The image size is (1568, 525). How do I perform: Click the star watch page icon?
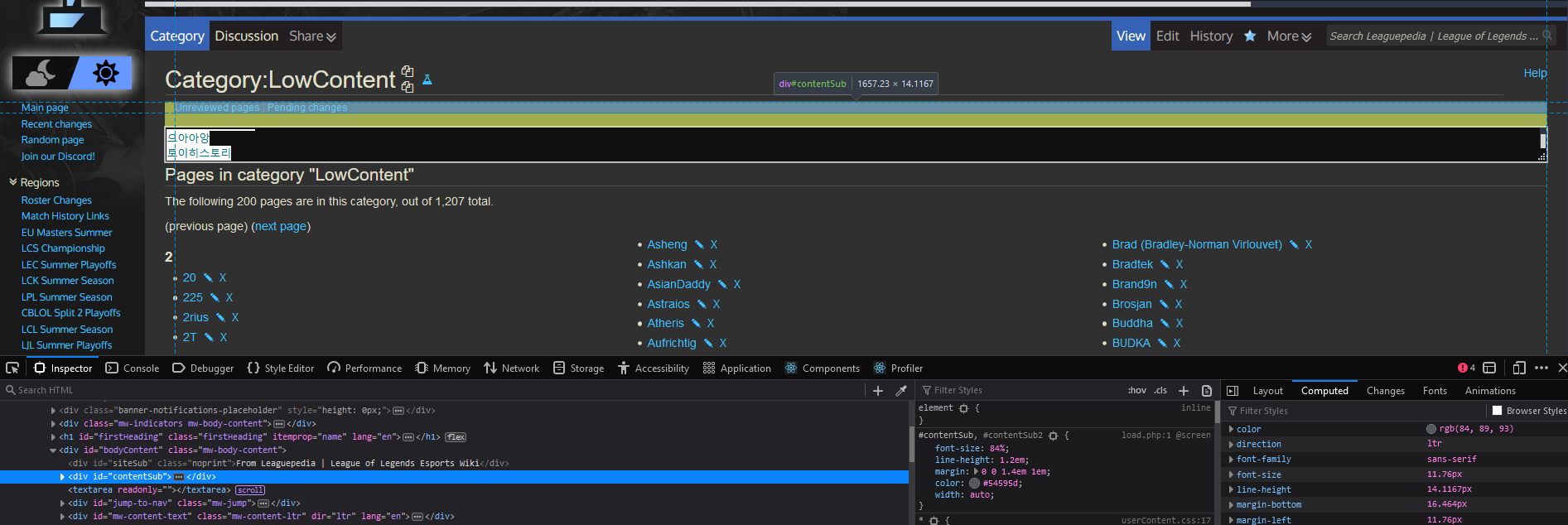1250,36
